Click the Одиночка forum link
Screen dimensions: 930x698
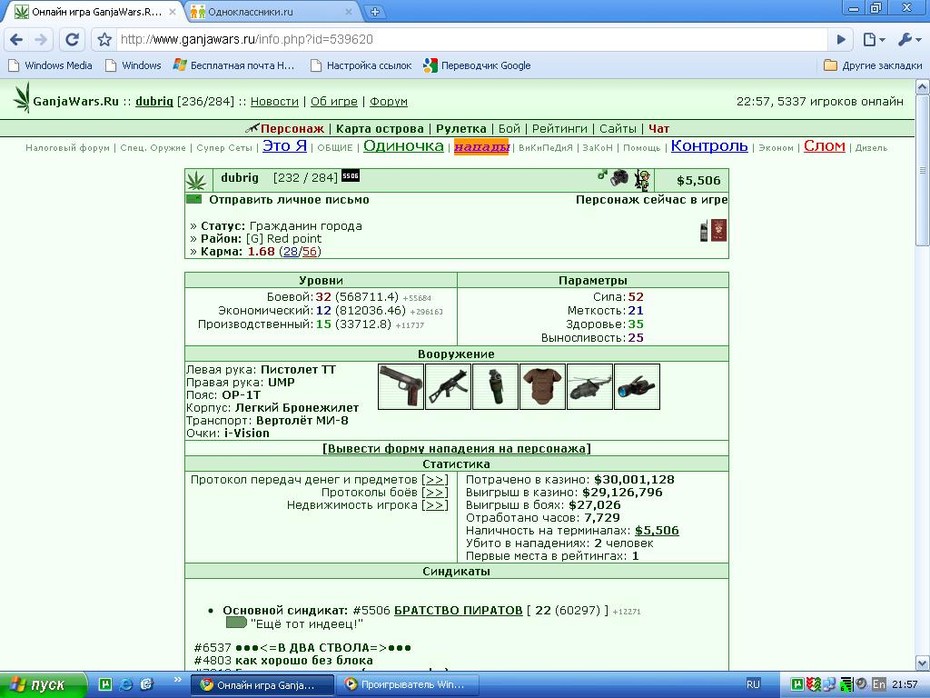point(403,146)
